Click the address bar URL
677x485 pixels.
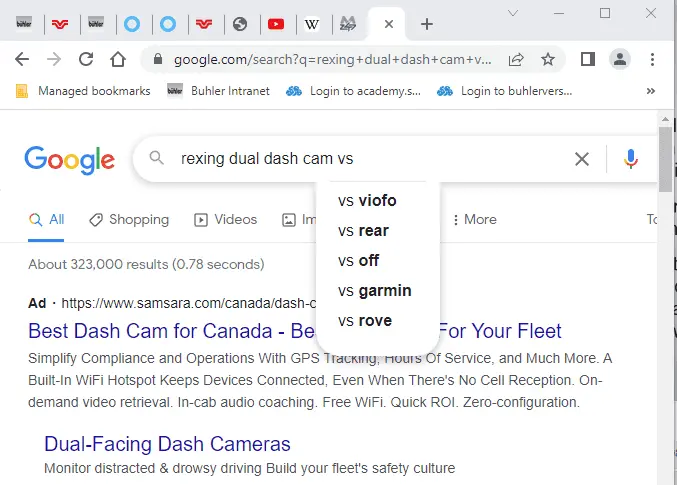point(332,59)
